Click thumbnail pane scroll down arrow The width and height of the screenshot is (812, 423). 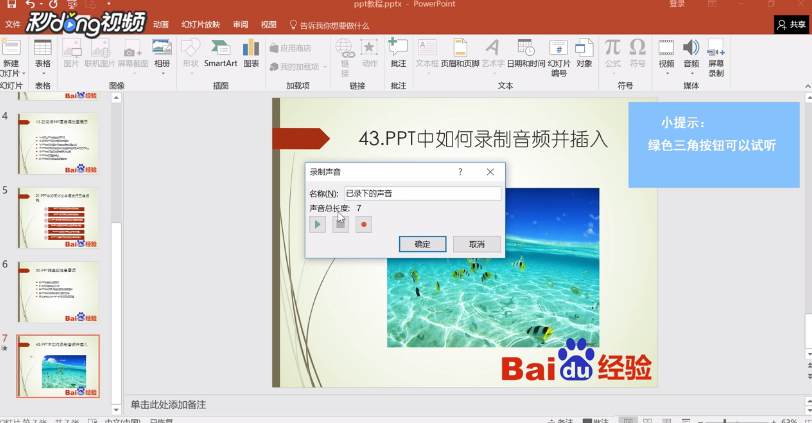tap(116, 410)
